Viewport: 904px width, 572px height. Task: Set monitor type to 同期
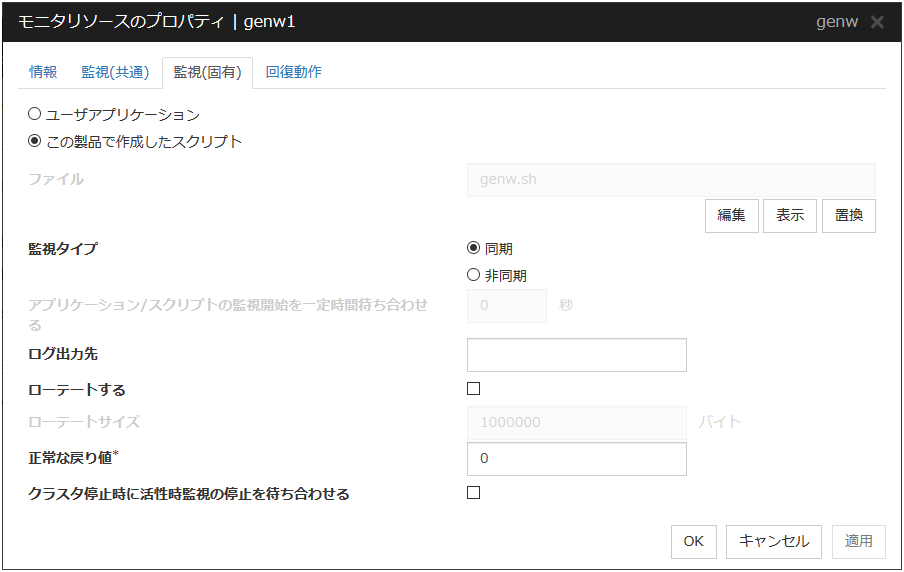coord(474,249)
